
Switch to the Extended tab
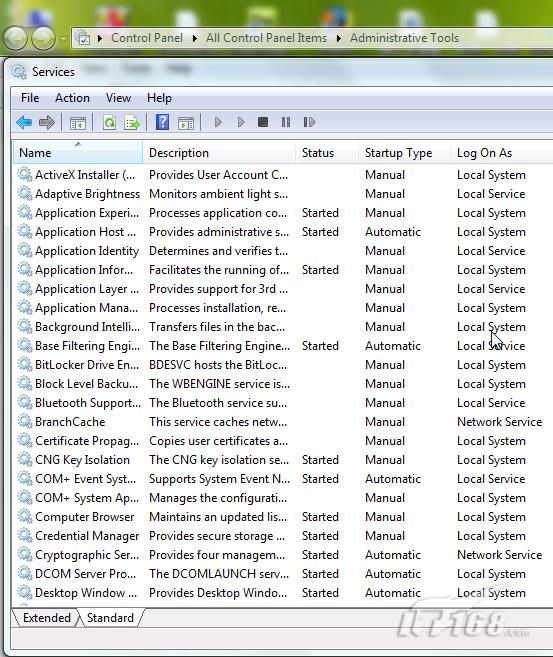(47, 618)
